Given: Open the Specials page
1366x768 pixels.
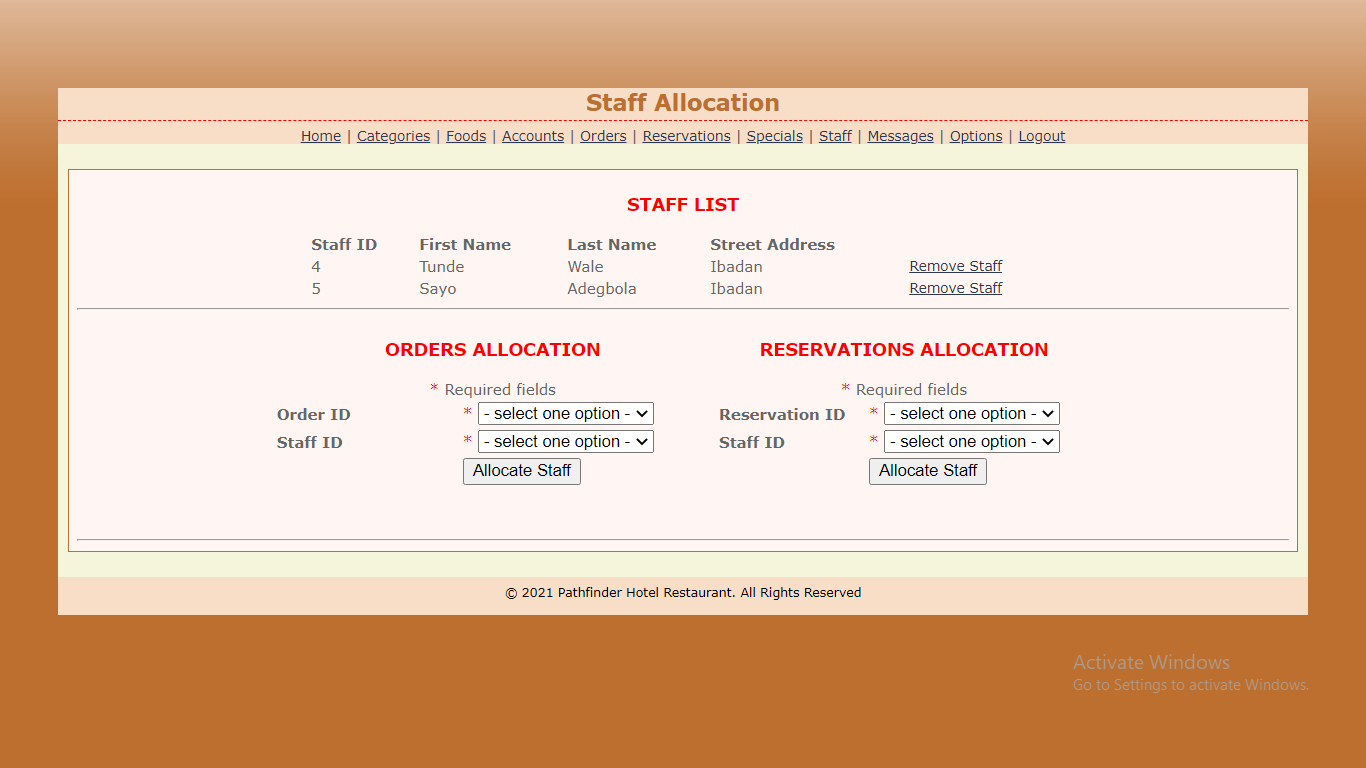Looking at the screenshot, I should (x=774, y=136).
